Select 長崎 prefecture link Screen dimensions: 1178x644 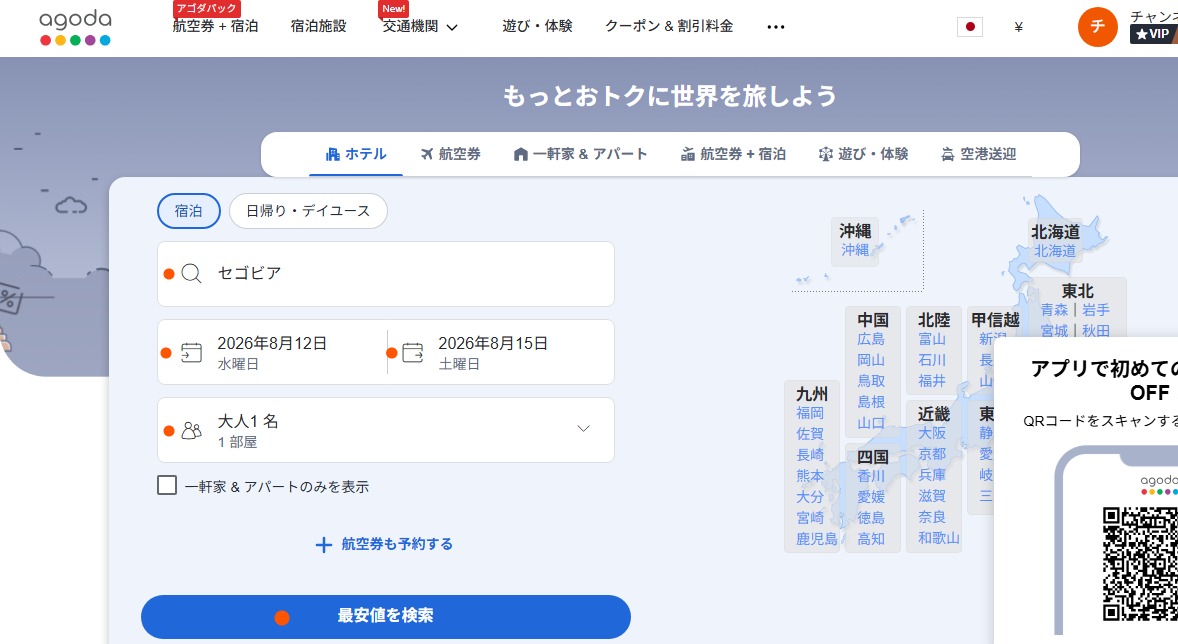click(811, 455)
